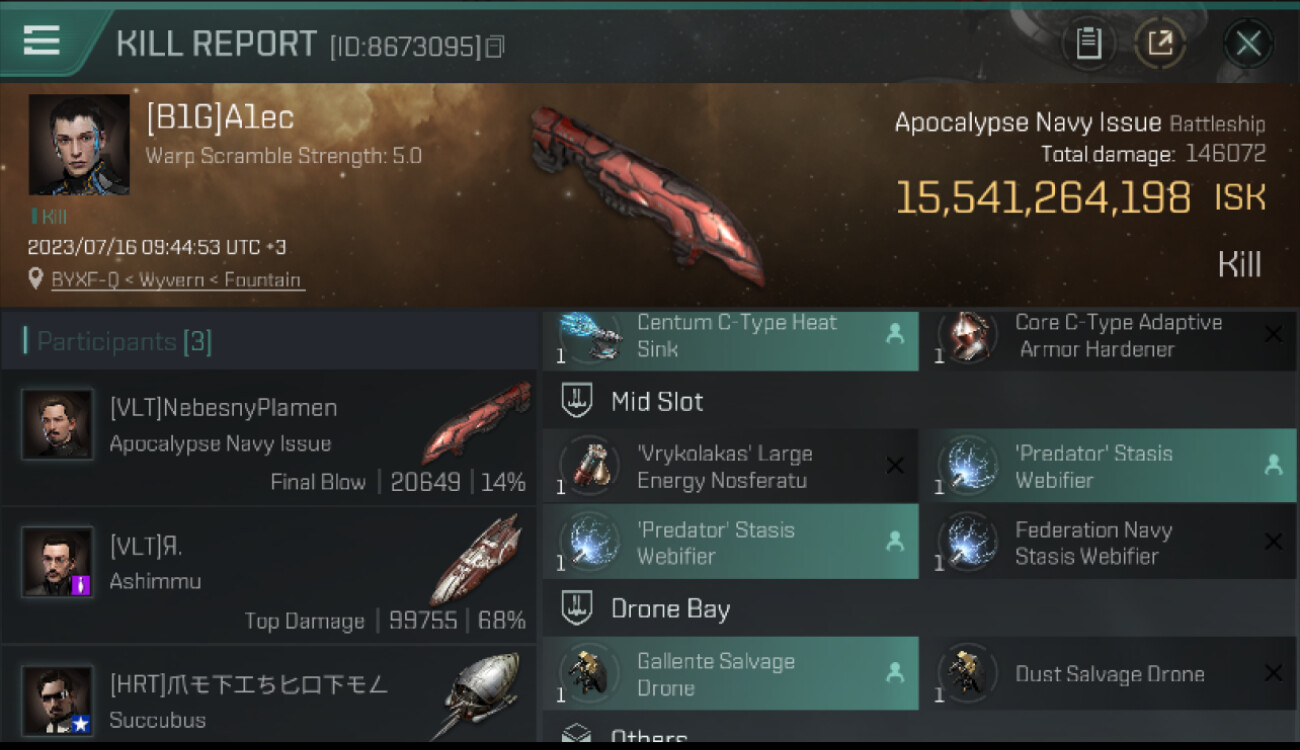Click the 'Vrykolakas' Large Energy Nosferatu icon
The image size is (1300, 750).
(x=590, y=467)
